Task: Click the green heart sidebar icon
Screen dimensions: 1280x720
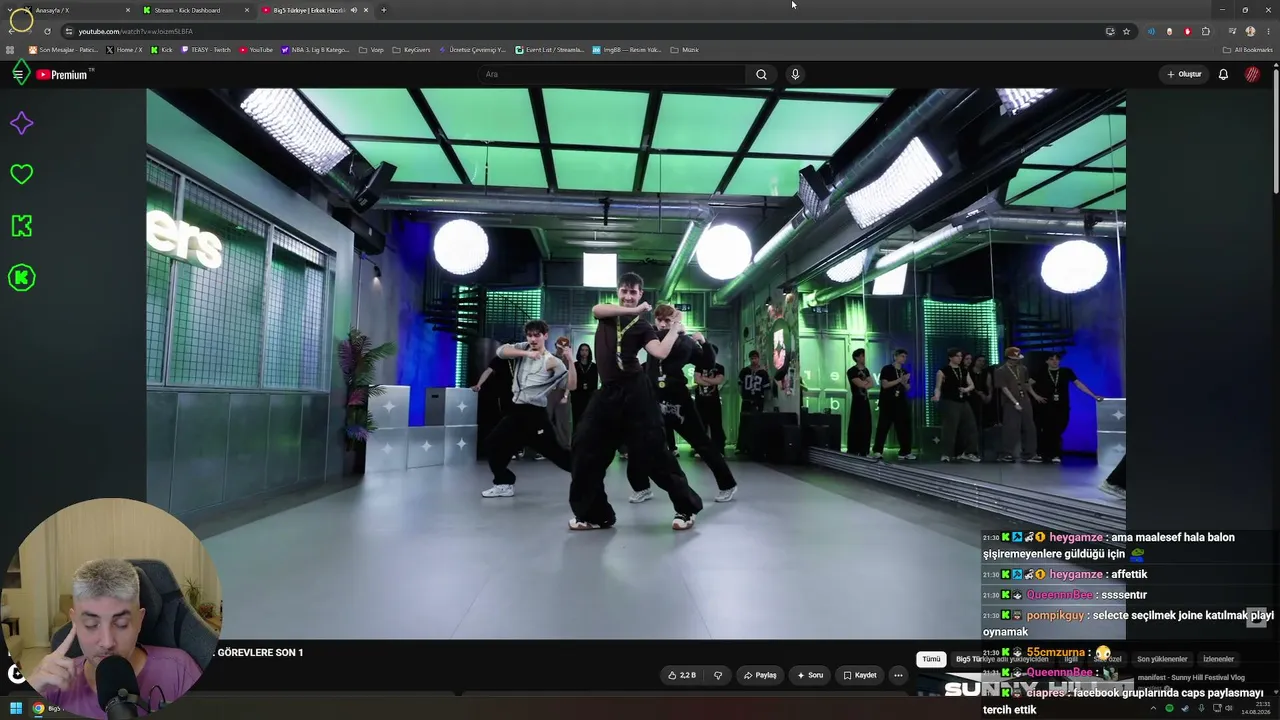Action: point(21,174)
